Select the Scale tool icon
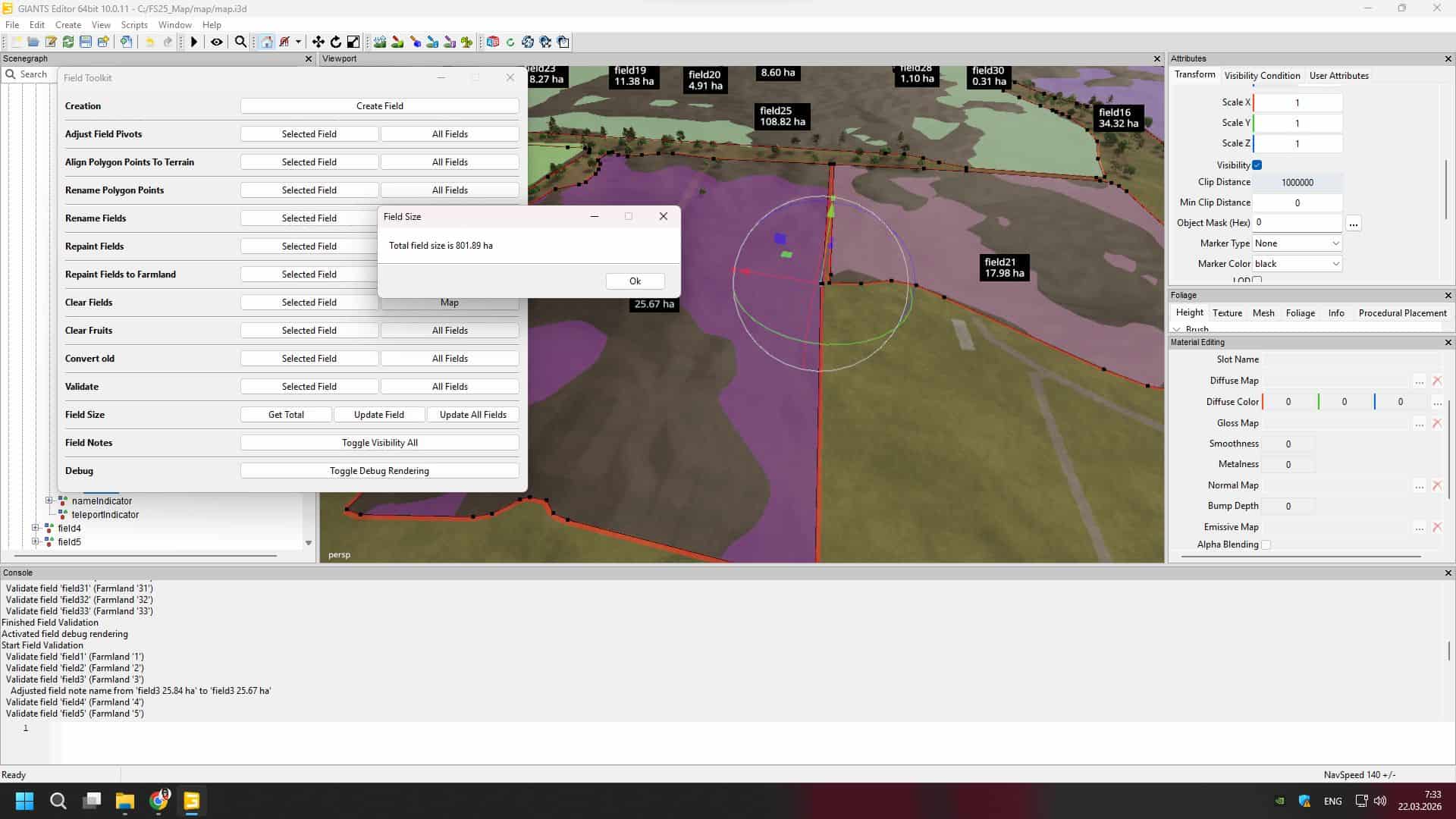This screenshot has height=819, width=1456. pos(353,42)
